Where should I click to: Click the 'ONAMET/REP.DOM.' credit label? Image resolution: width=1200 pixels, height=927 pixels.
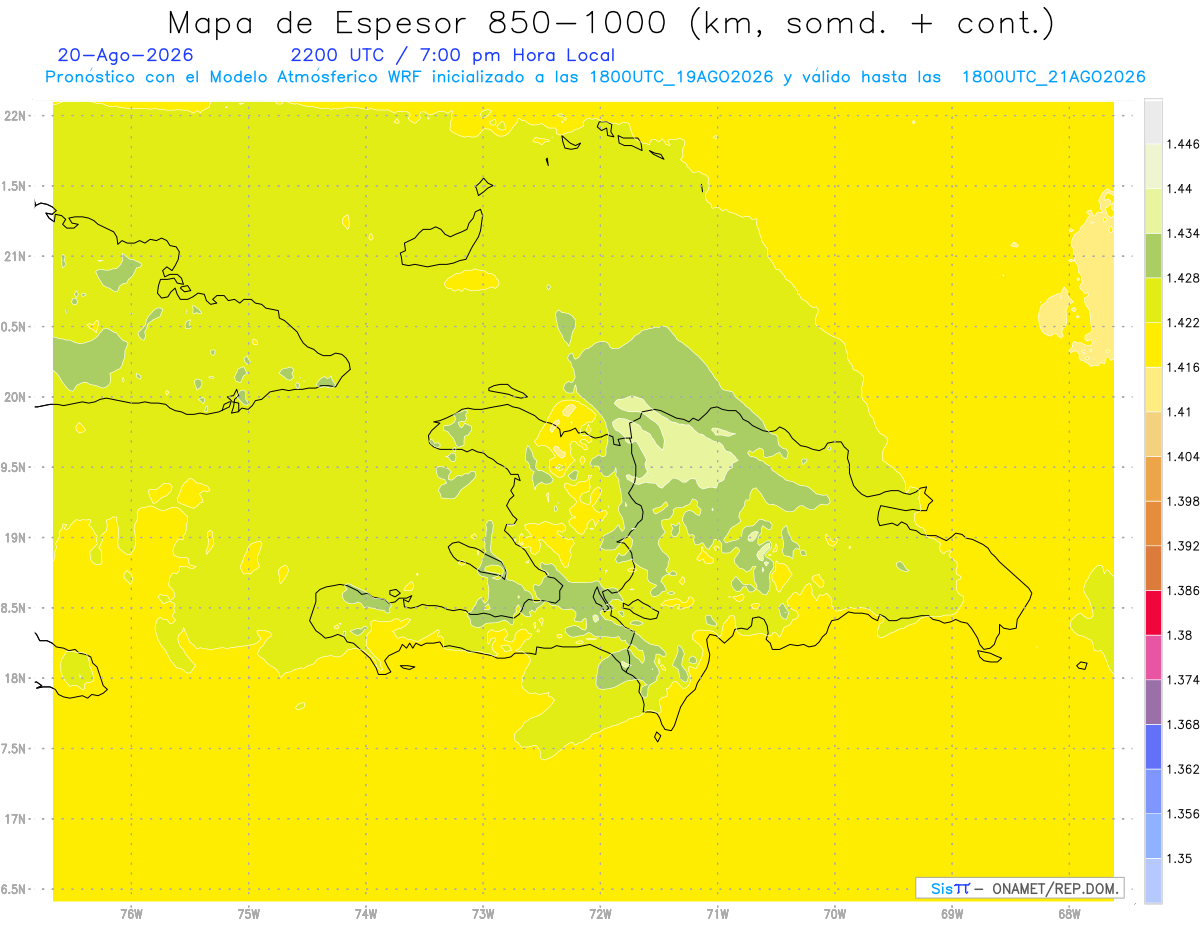(x=1056, y=888)
